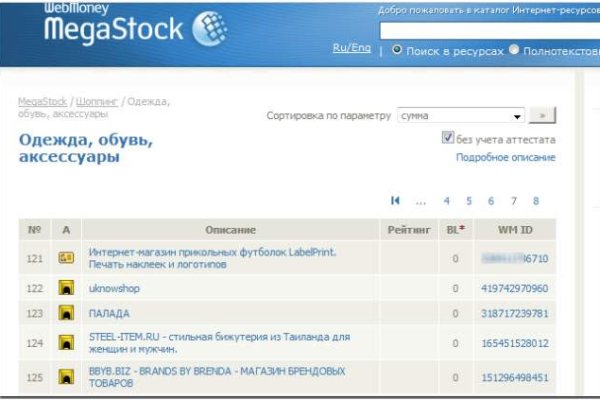Image resolution: width=600 pixels, height=400 pixels.
Task: Click the attestat icon for STEEL-ITEM.RU row
Action: tap(67, 344)
